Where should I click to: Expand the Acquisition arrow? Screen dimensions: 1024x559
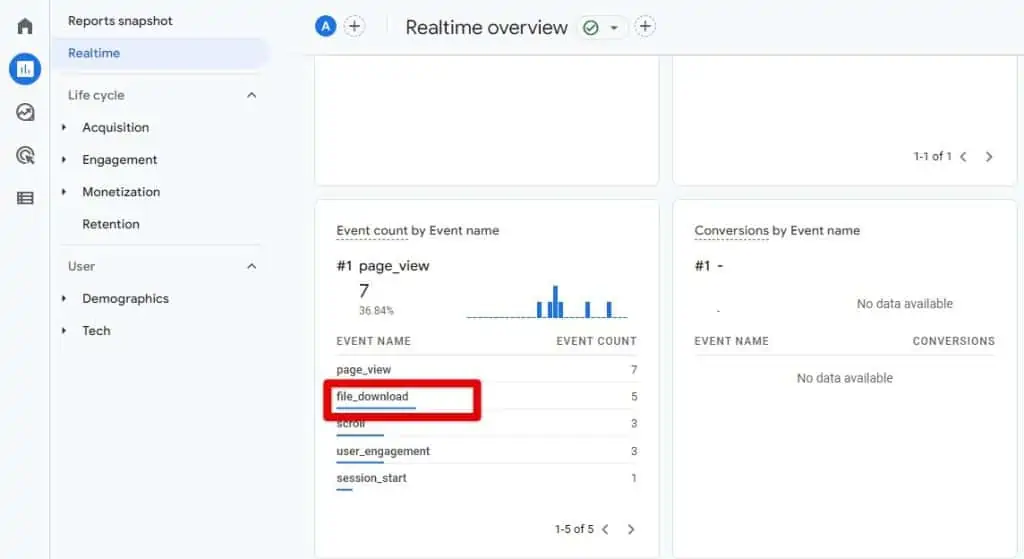point(64,127)
